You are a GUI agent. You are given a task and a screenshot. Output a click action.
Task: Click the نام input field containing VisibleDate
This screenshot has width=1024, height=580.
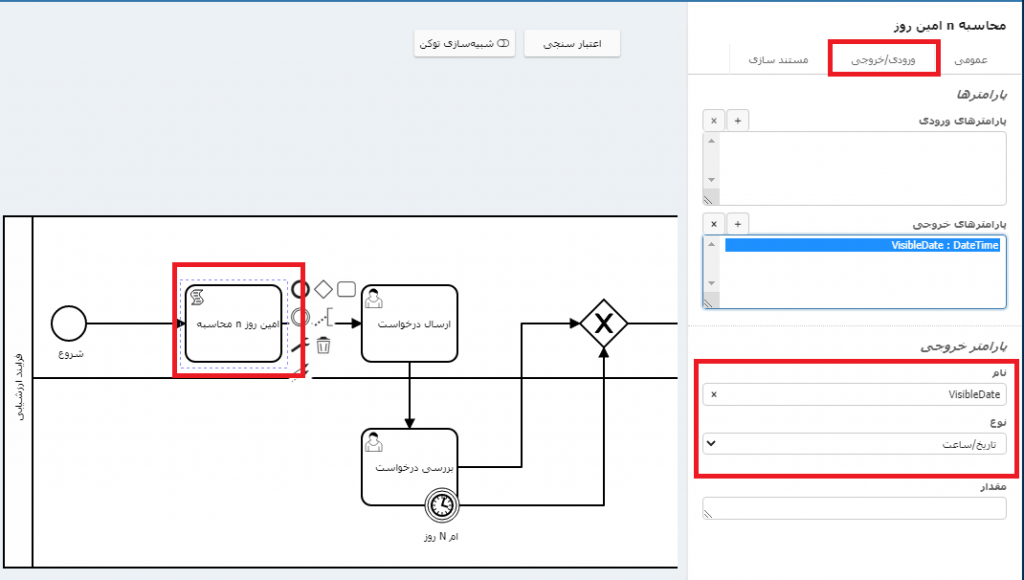click(x=854, y=395)
